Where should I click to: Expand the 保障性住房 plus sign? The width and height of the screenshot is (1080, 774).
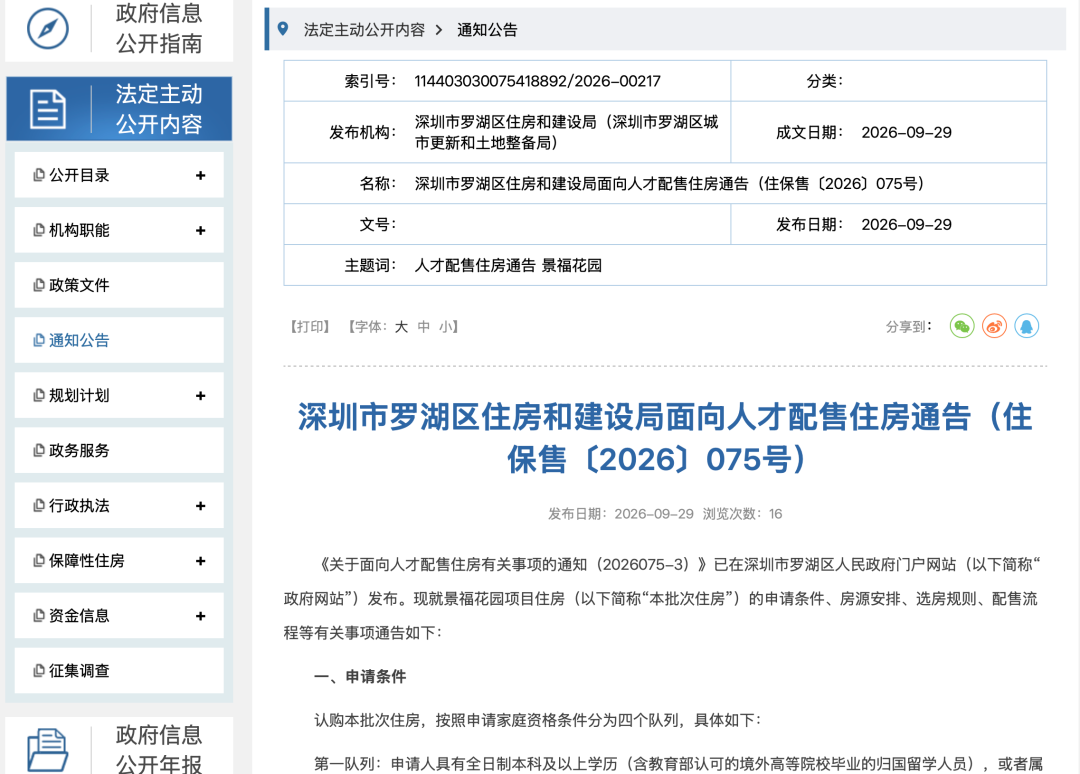[200, 561]
